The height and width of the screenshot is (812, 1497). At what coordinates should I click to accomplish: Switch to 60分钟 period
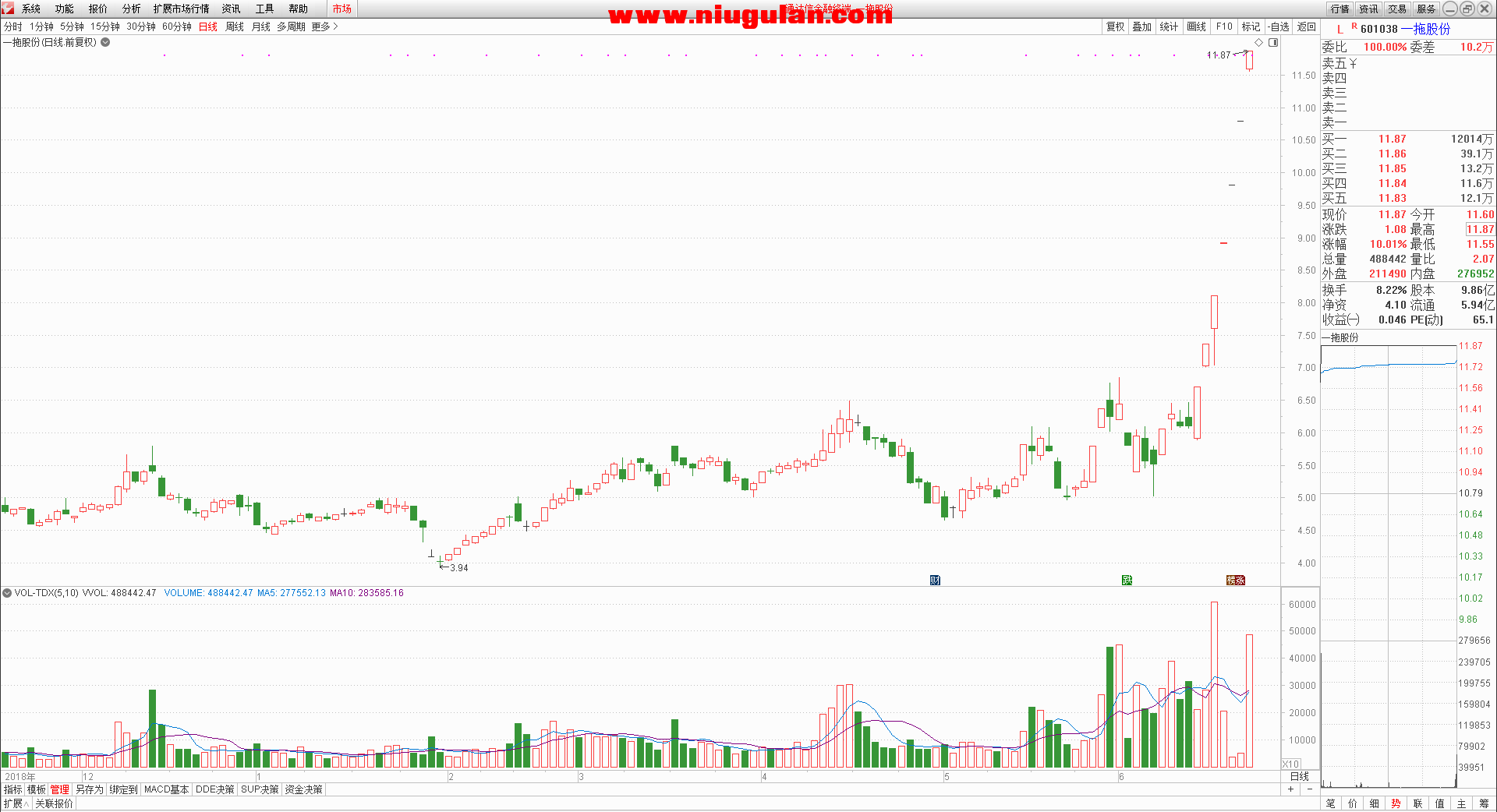(177, 26)
